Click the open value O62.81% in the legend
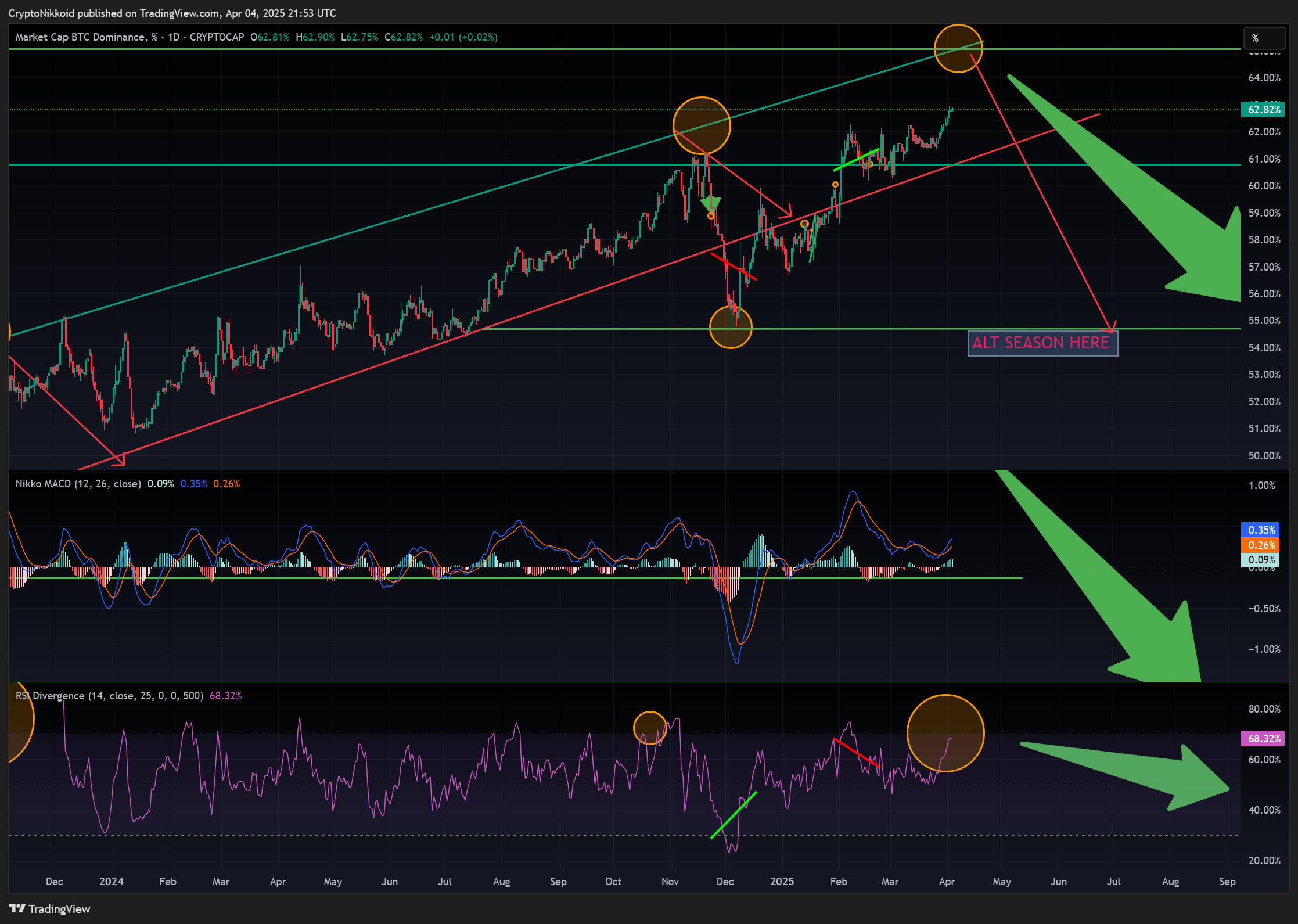 point(270,37)
